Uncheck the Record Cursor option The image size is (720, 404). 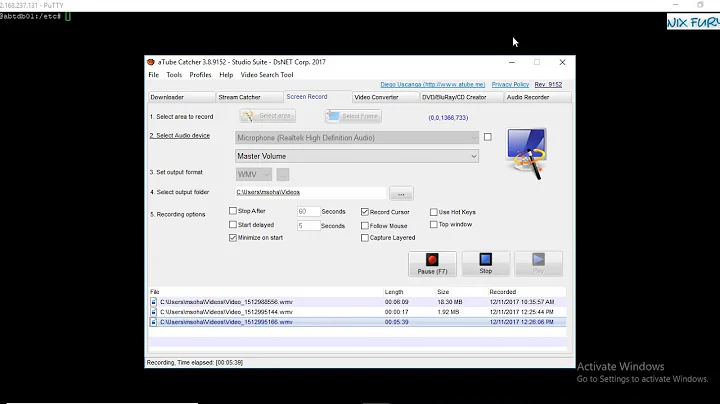click(365, 212)
